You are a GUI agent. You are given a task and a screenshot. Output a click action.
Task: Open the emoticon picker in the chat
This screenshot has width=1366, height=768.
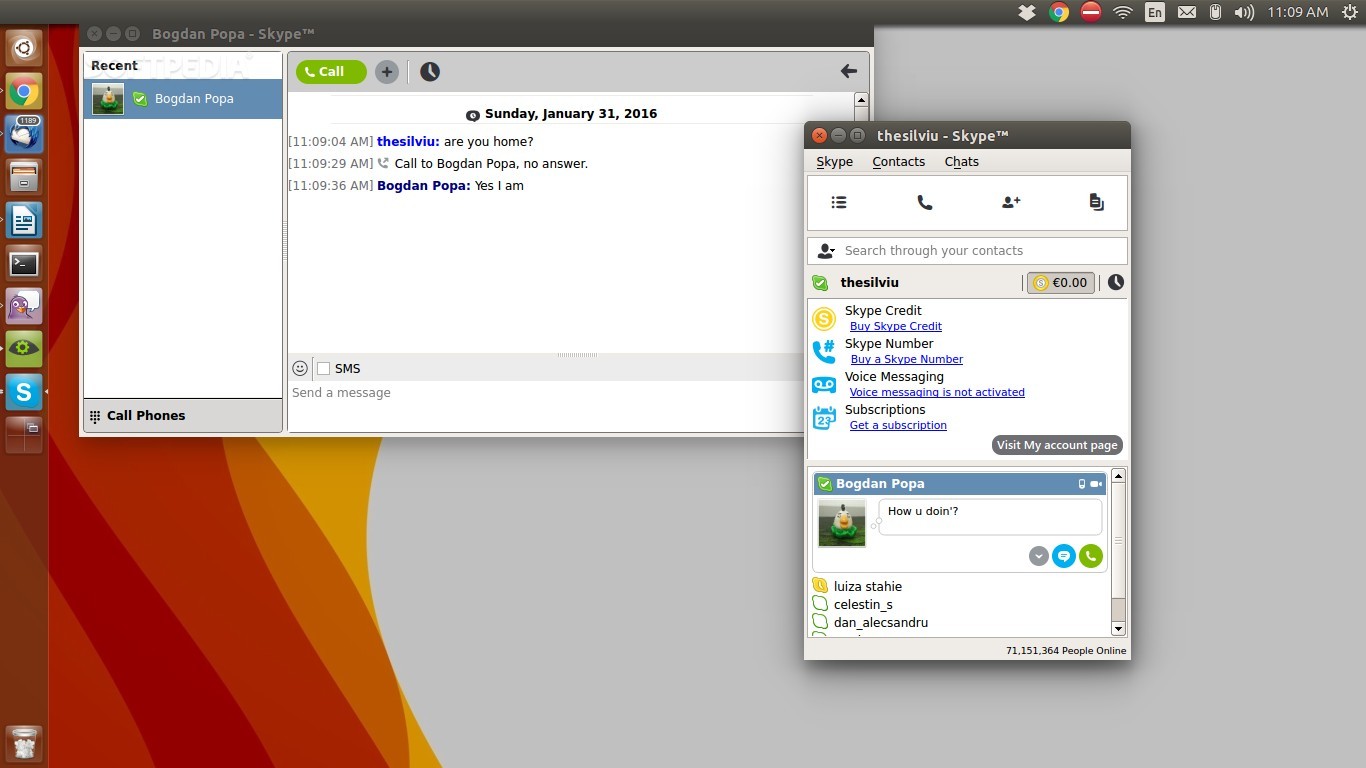click(299, 368)
